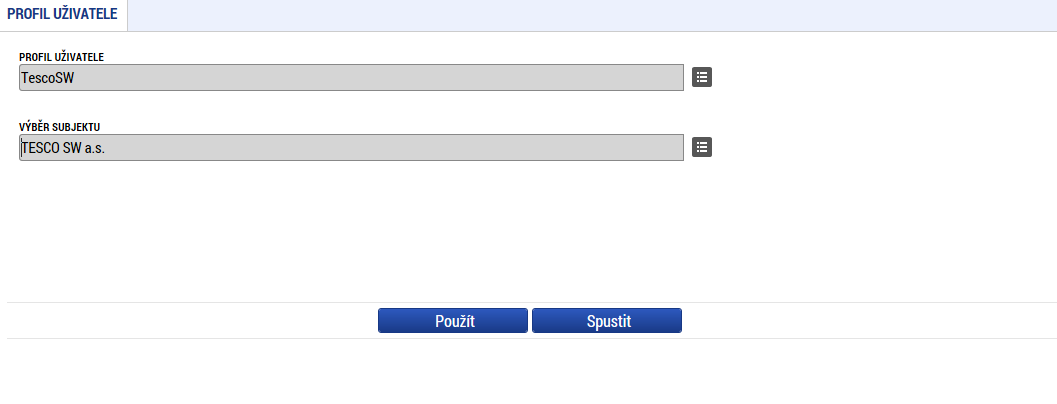Place cursor in the TESCO SW a.s. text box
Image resolution: width=1057 pixels, height=404 pixels.
click(351, 147)
